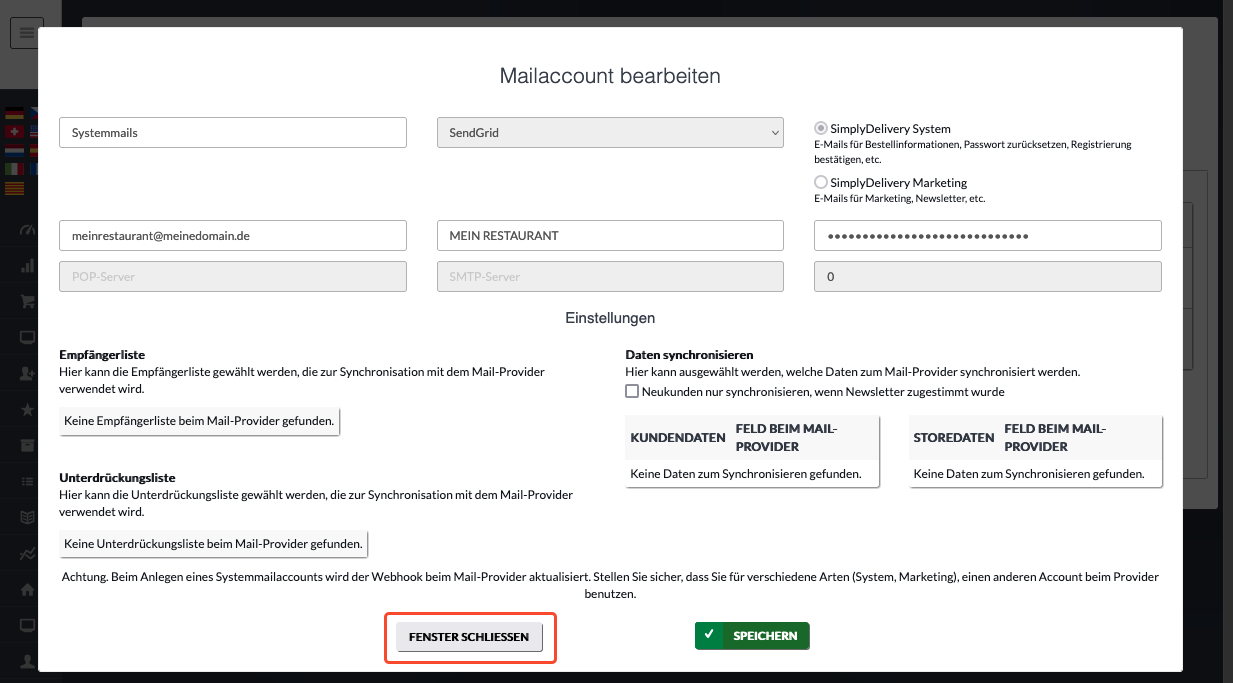The image size is (1233, 683).
Task: Open the shopping cart sidebar icon
Action: 27,301
